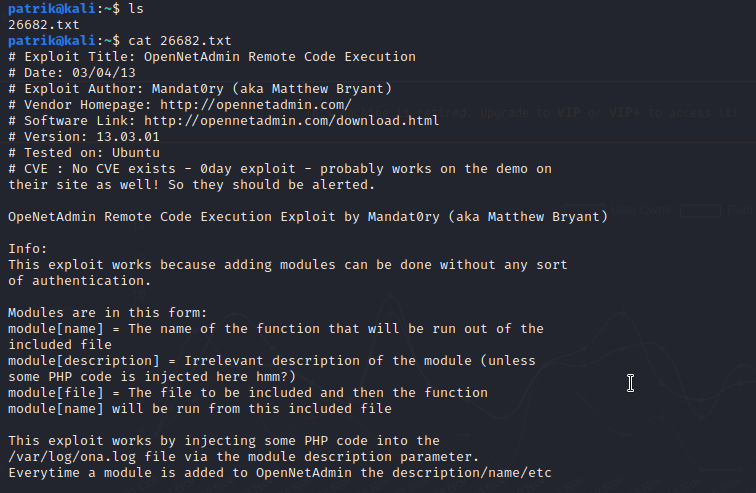Image resolution: width=756 pixels, height=493 pixels.
Task: Click the Exploit Title line
Action: [212, 56]
